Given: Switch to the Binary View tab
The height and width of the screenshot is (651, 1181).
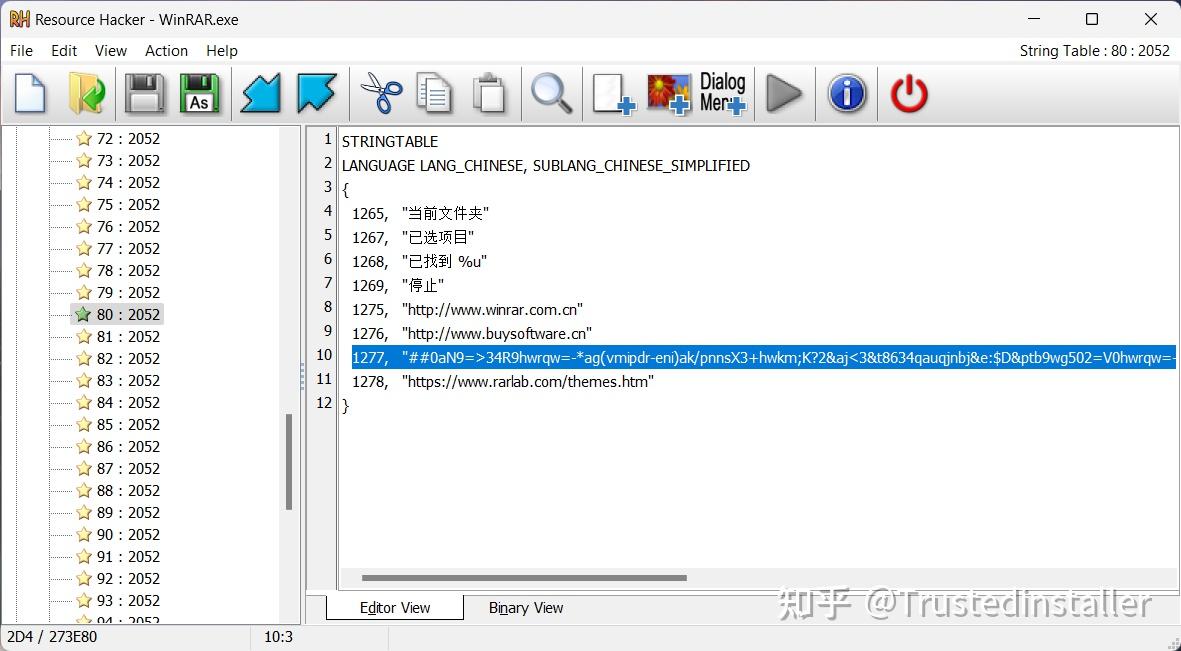Looking at the screenshot, I should coord(526,607).
